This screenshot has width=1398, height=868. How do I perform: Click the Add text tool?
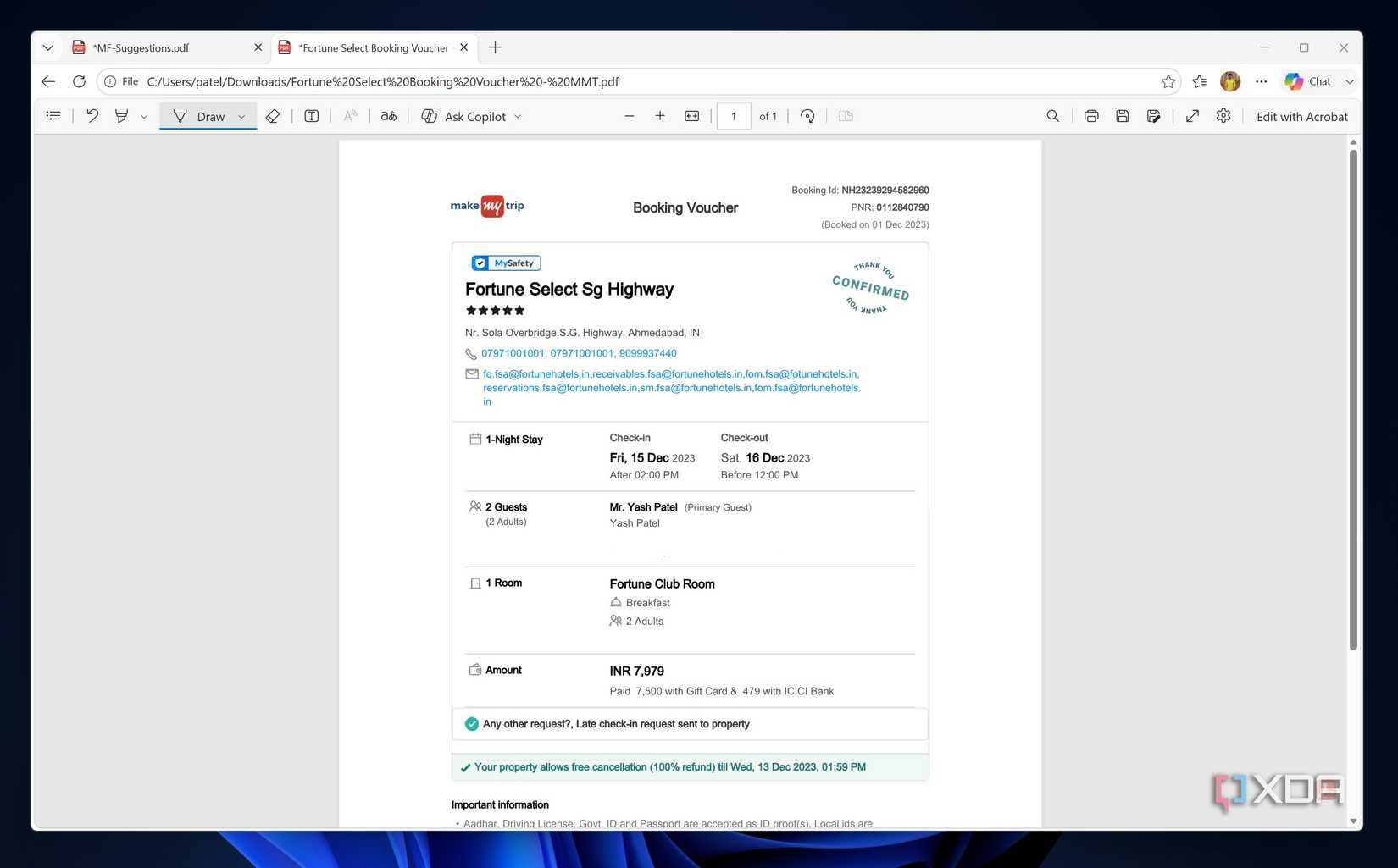312,116
